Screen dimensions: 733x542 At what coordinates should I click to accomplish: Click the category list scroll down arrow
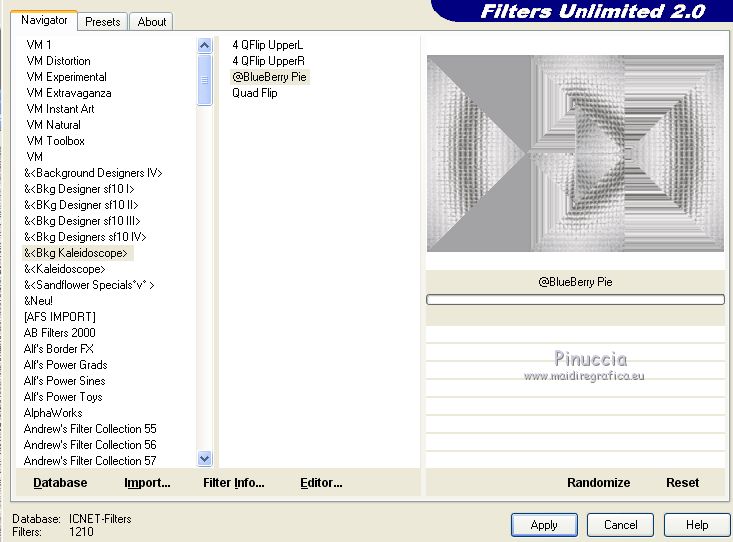tap(204, 458)
